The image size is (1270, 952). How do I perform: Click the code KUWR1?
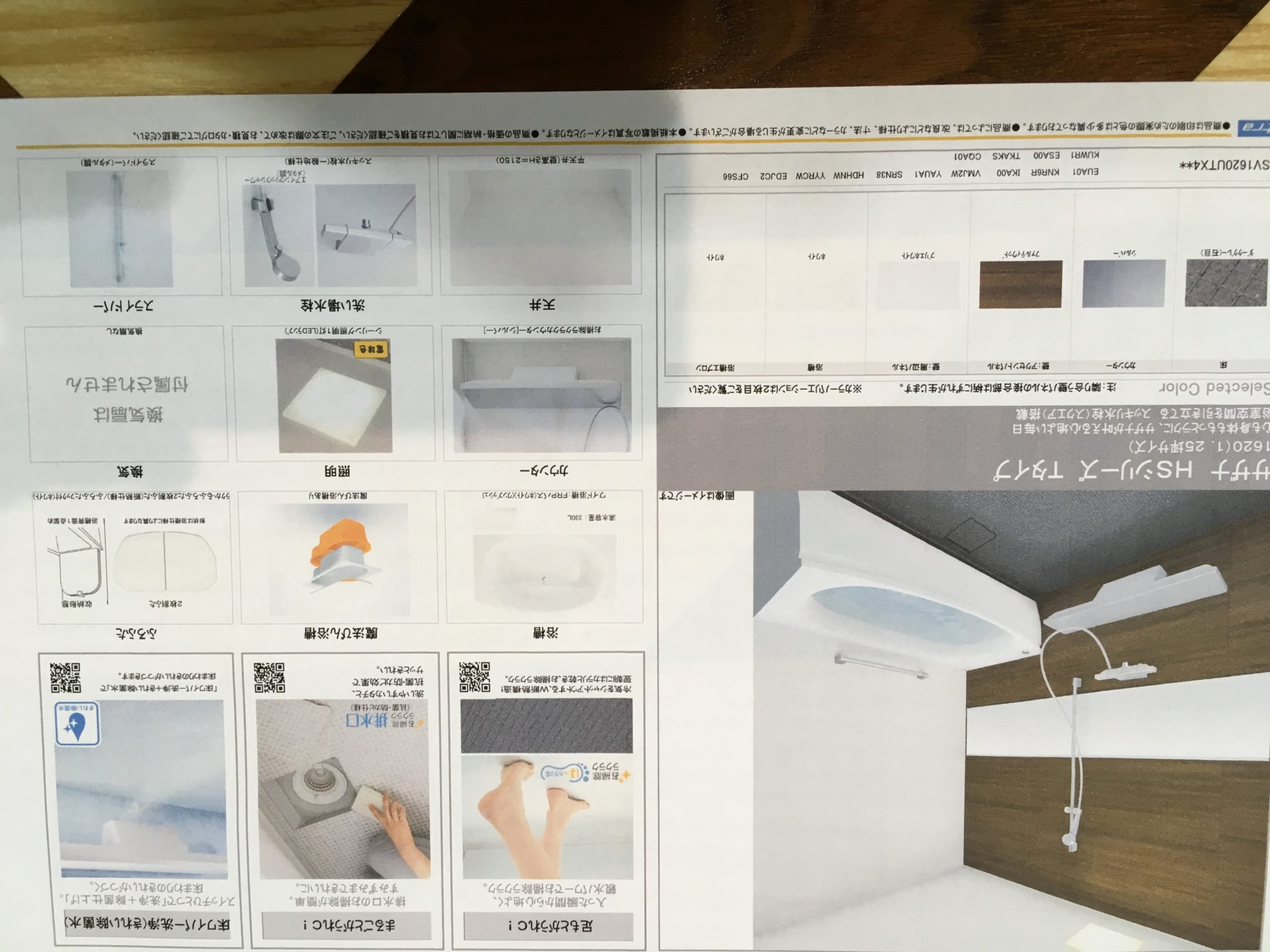pos(1085,154)
